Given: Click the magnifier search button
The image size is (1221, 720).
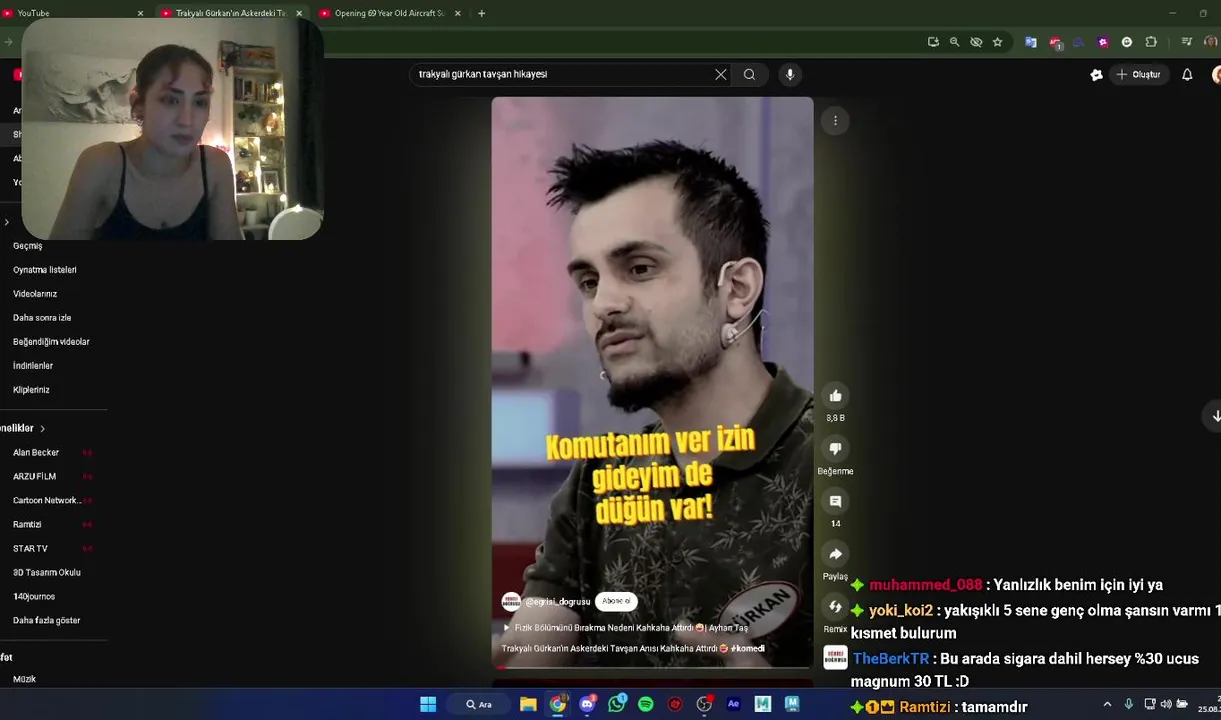Looking at the screenshot, I should pyautogui.click(x=749, y=74).
